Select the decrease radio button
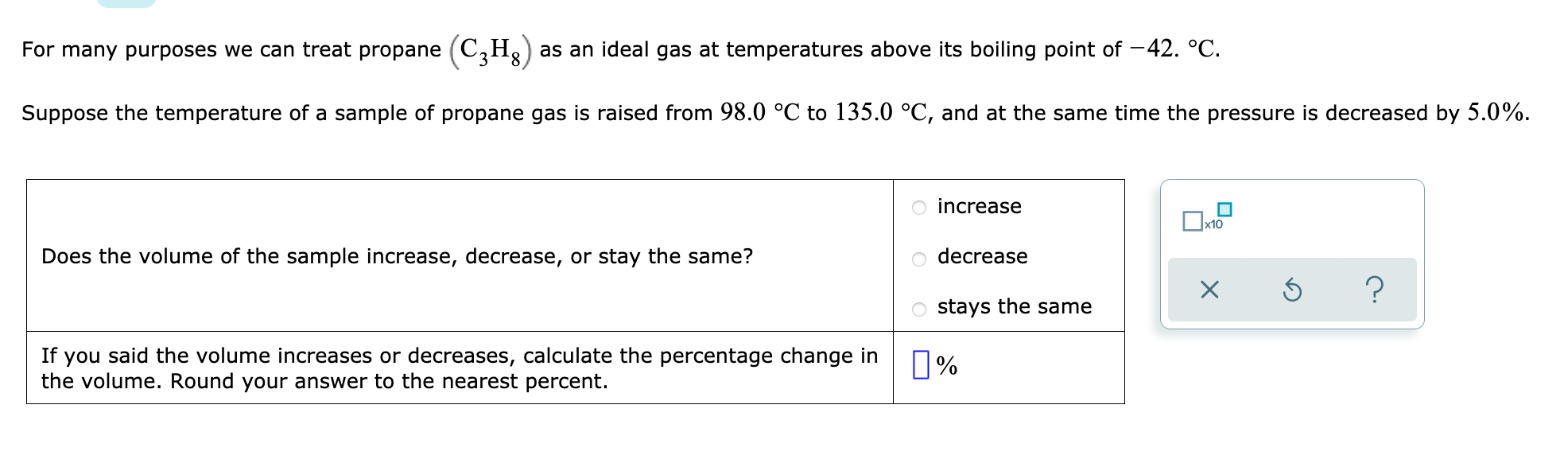1568x471 pixels. 918,257
